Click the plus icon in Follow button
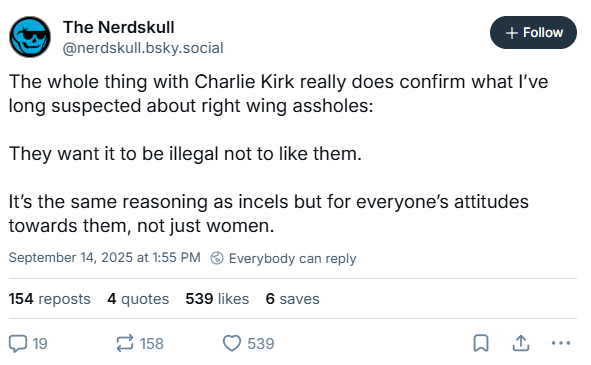 (x=511, y=33)
